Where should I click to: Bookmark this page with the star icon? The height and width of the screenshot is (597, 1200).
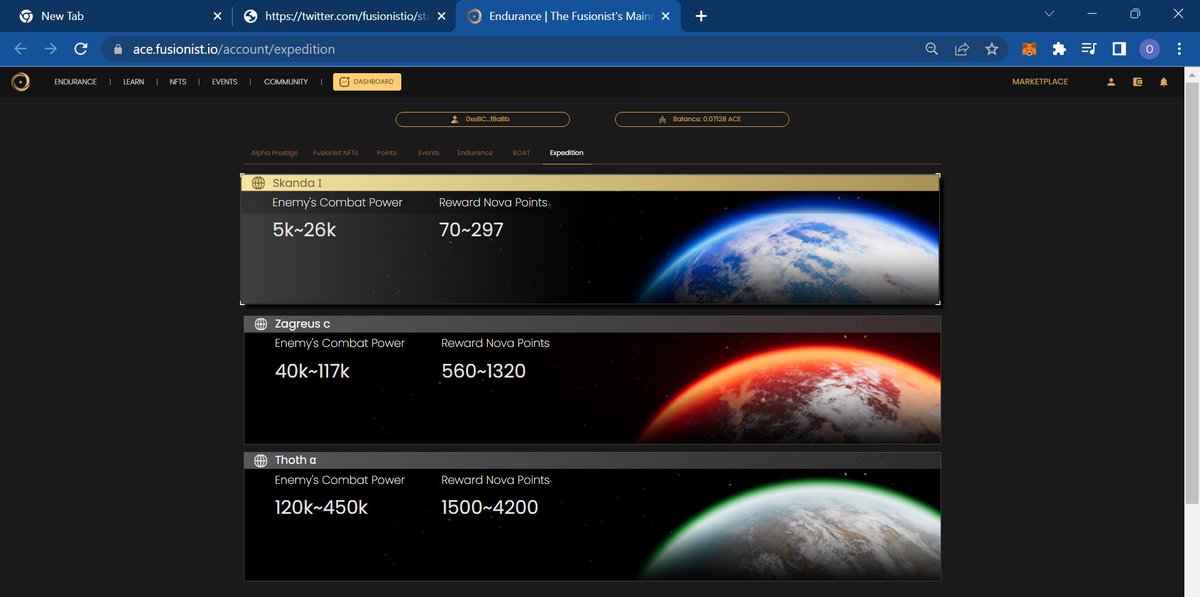[992, 48]
